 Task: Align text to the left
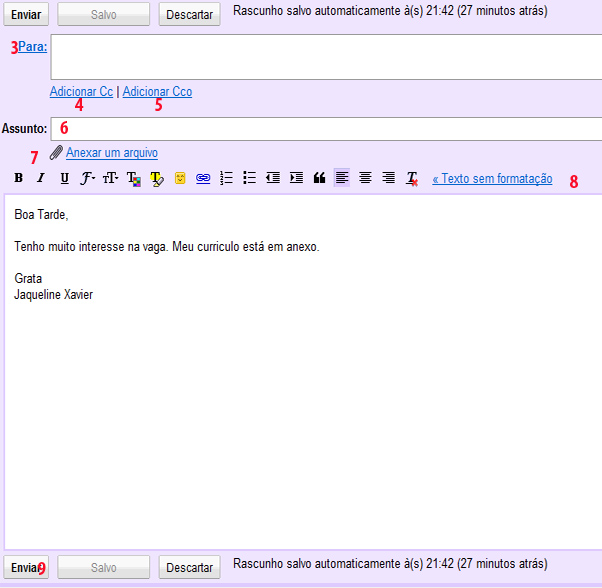[x=342, y=177]
